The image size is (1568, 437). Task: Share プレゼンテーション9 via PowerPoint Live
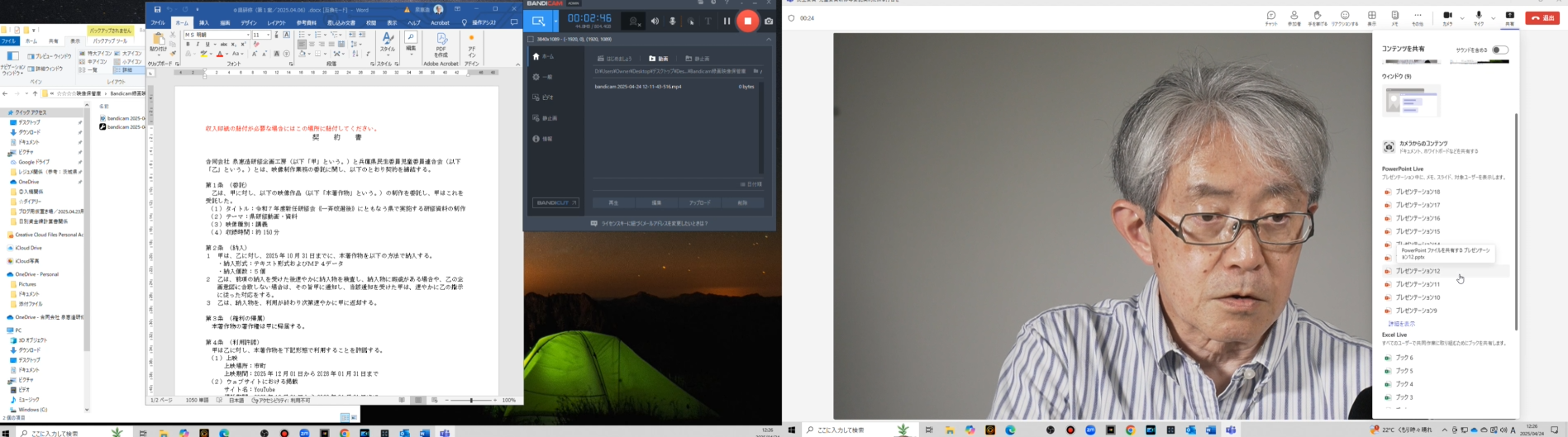(x=1446, y=311)
